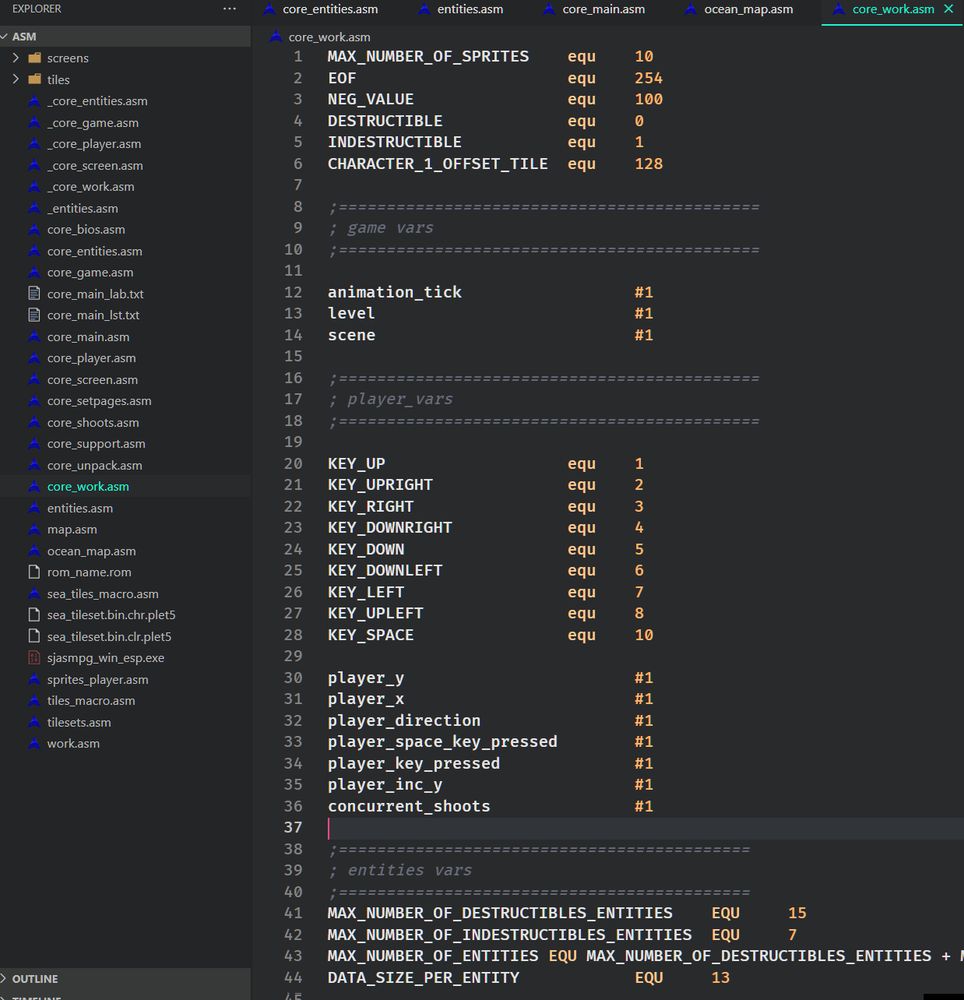Switch to the core_main.asm tab
964x1000 pixels.
pyautogui.click(x=603, y=9)
